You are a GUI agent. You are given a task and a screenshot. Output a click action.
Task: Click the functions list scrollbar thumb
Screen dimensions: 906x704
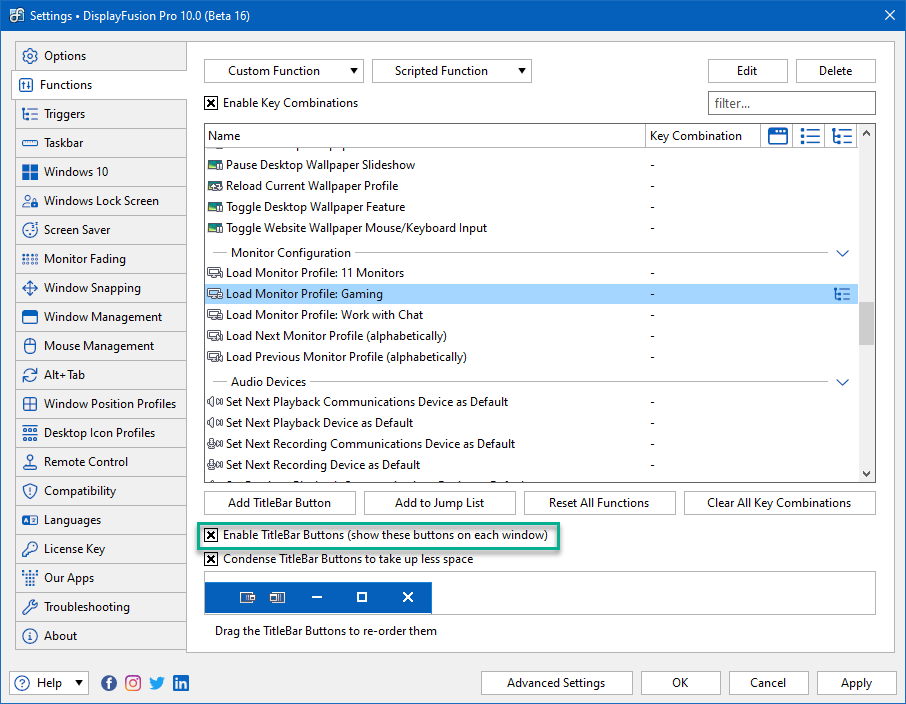(x=866, y=324)
